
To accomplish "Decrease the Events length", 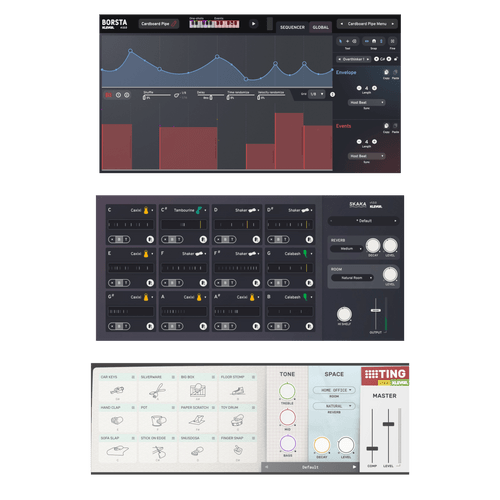I will pyautogui.click(x=359, y=142).
